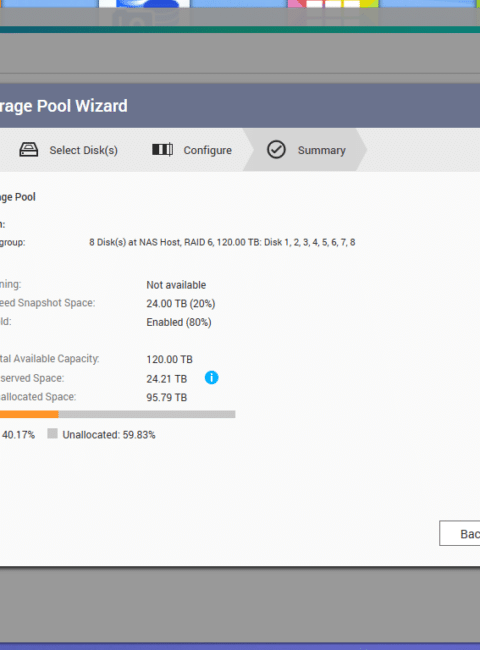Click the 120.00 TB total capacity value
Image resolution: width=480 pixels, height=650 pixels.
coord(170,359)
